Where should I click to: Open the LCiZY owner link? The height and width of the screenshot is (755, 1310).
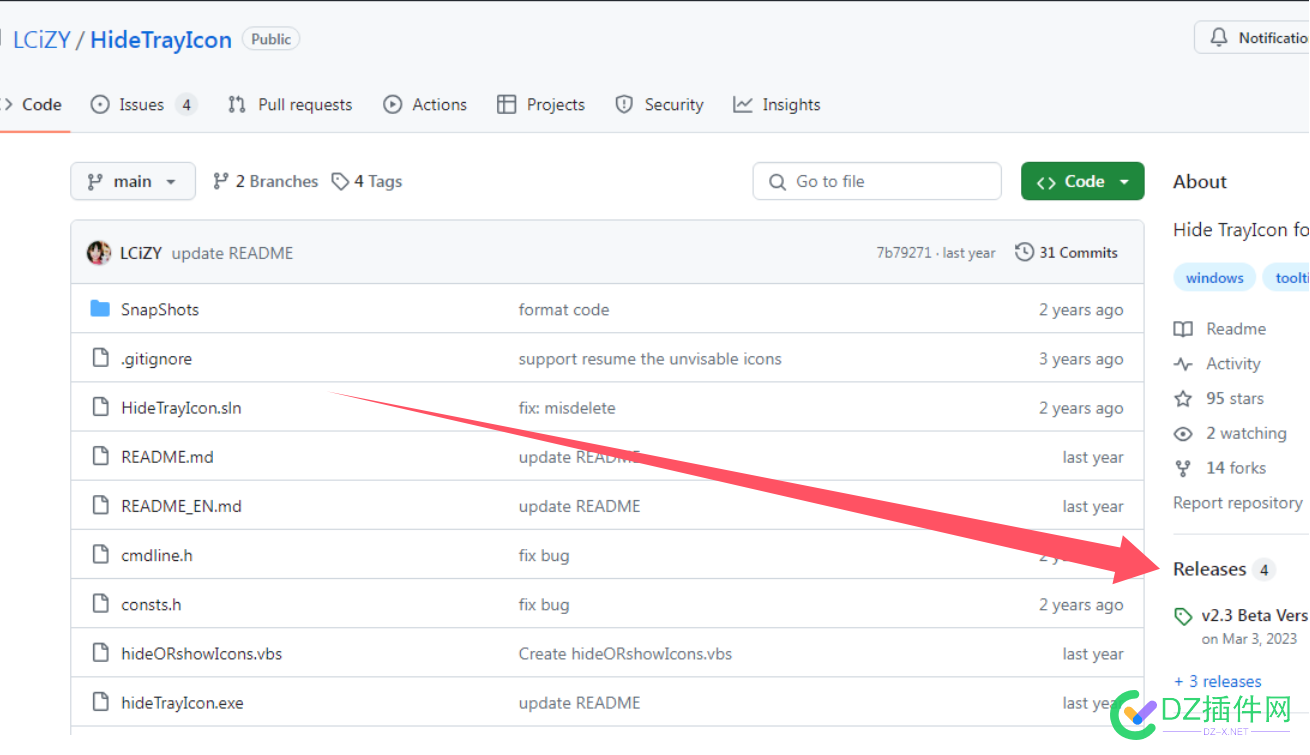[x=41, y=40]
